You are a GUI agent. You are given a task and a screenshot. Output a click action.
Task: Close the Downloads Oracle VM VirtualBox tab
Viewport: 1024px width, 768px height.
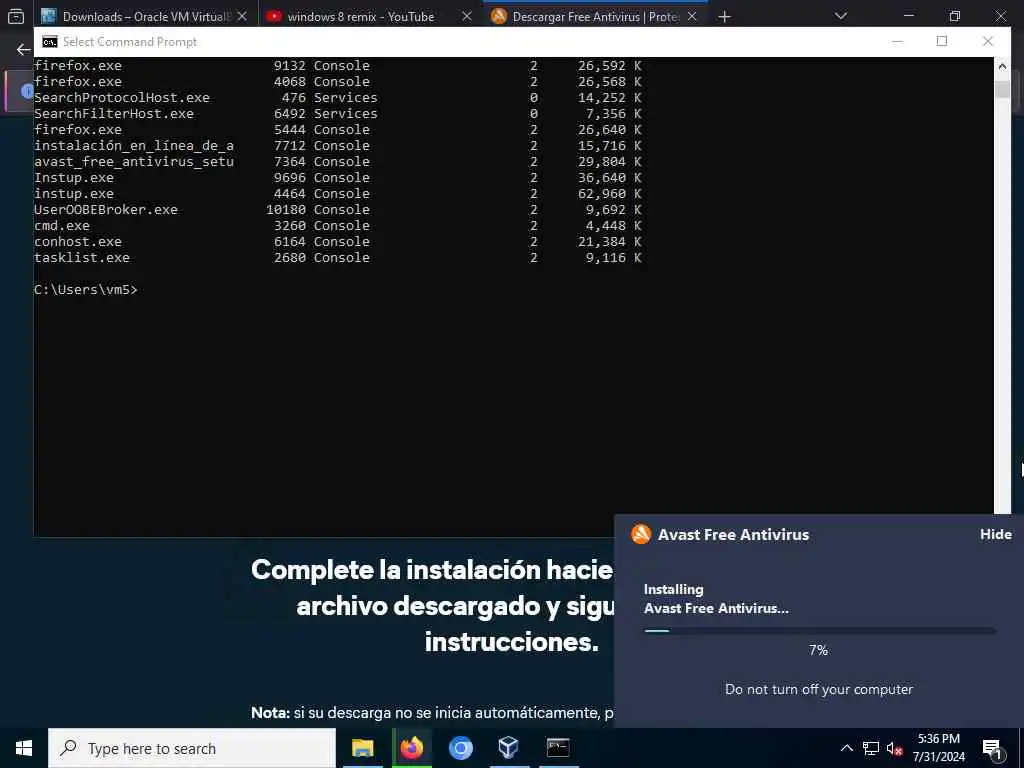(x=242, y=16)
